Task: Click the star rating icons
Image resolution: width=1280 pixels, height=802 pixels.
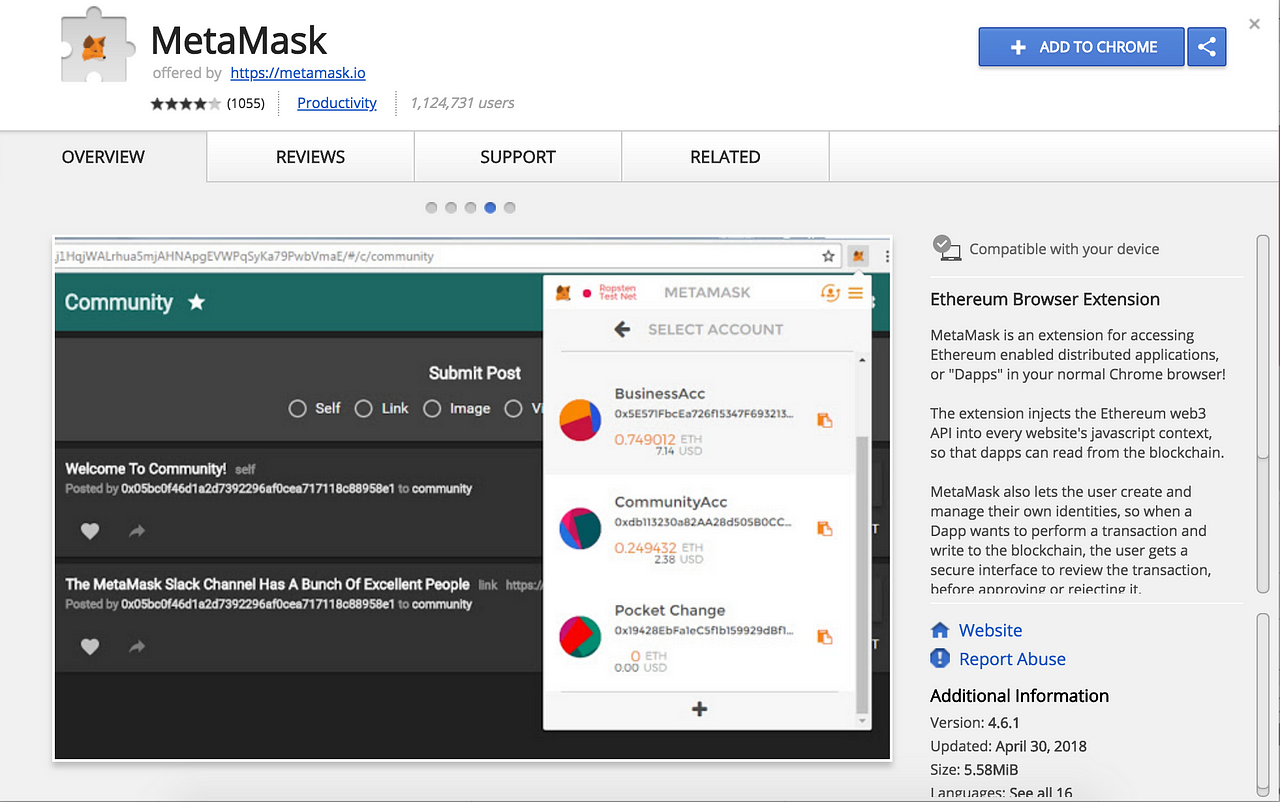Action: pos(185,103)
